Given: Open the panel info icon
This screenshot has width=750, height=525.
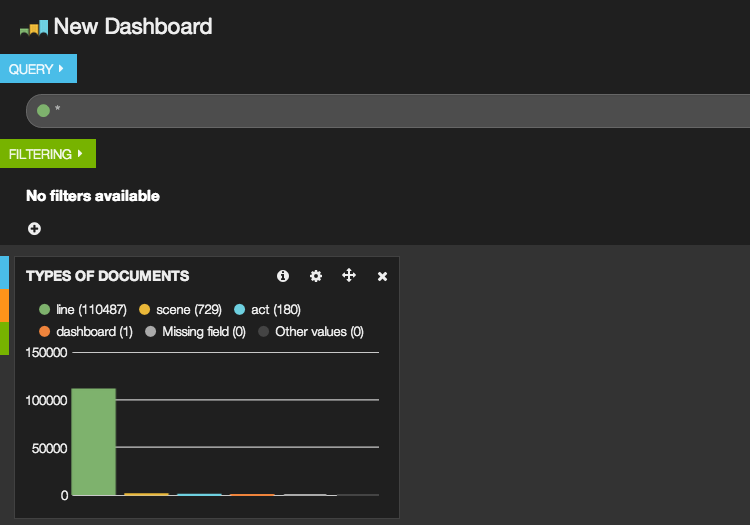Looking at the screenshot, I should click(283, 276).
